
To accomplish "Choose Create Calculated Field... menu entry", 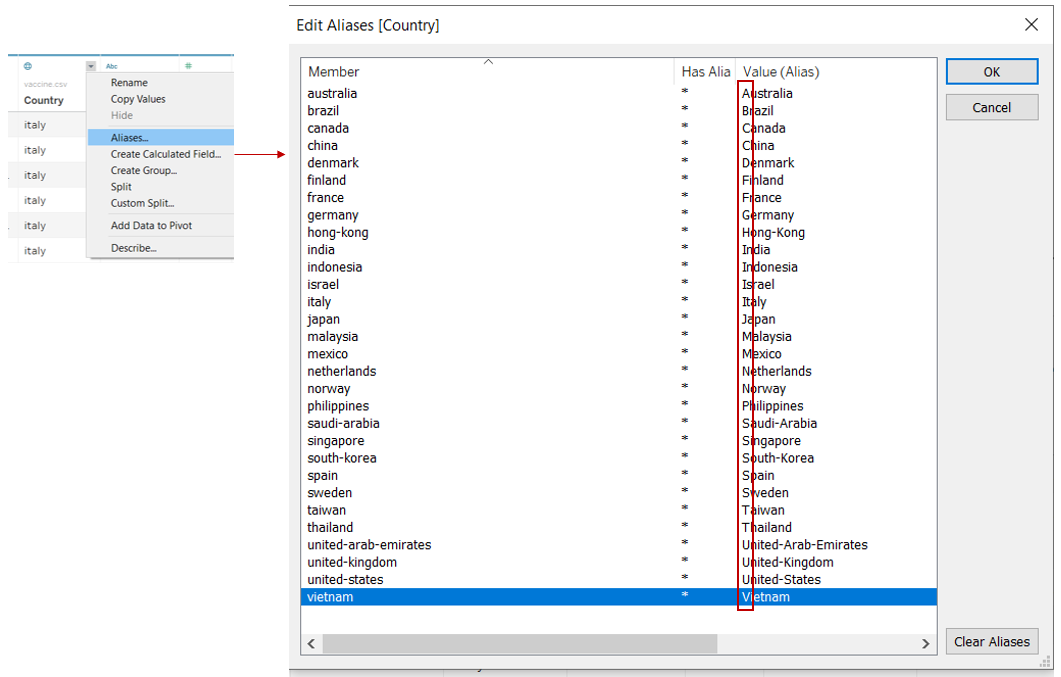I will [x=165, y=154].
